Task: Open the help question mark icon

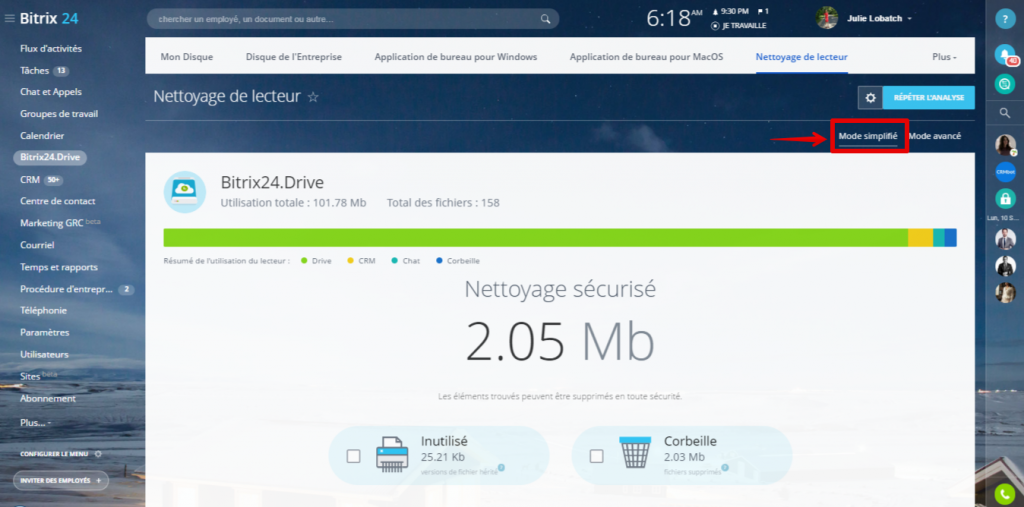Action: (1005, 19)
